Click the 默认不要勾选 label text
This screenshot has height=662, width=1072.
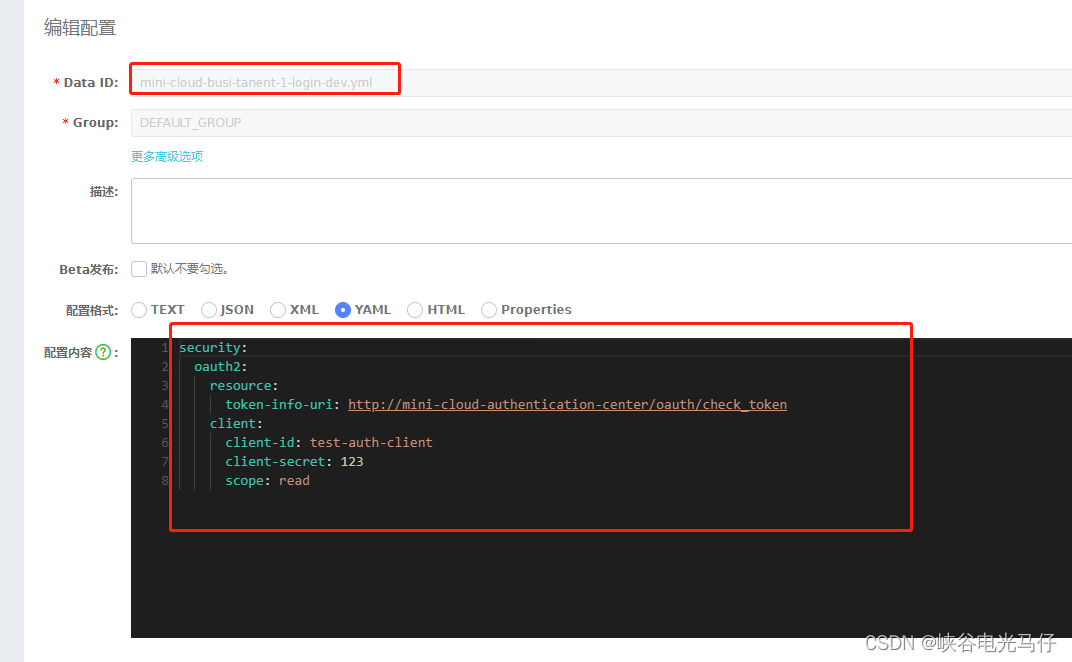(189, 269)
